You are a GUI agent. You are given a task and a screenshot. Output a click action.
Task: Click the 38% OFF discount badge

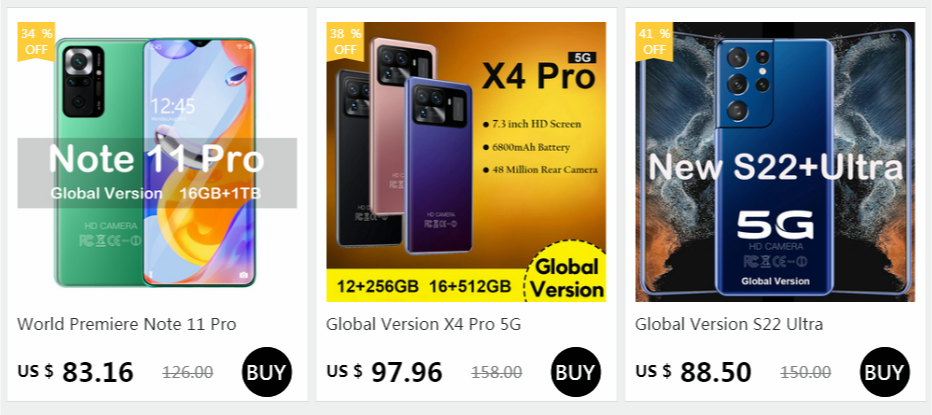coord(345,40)
